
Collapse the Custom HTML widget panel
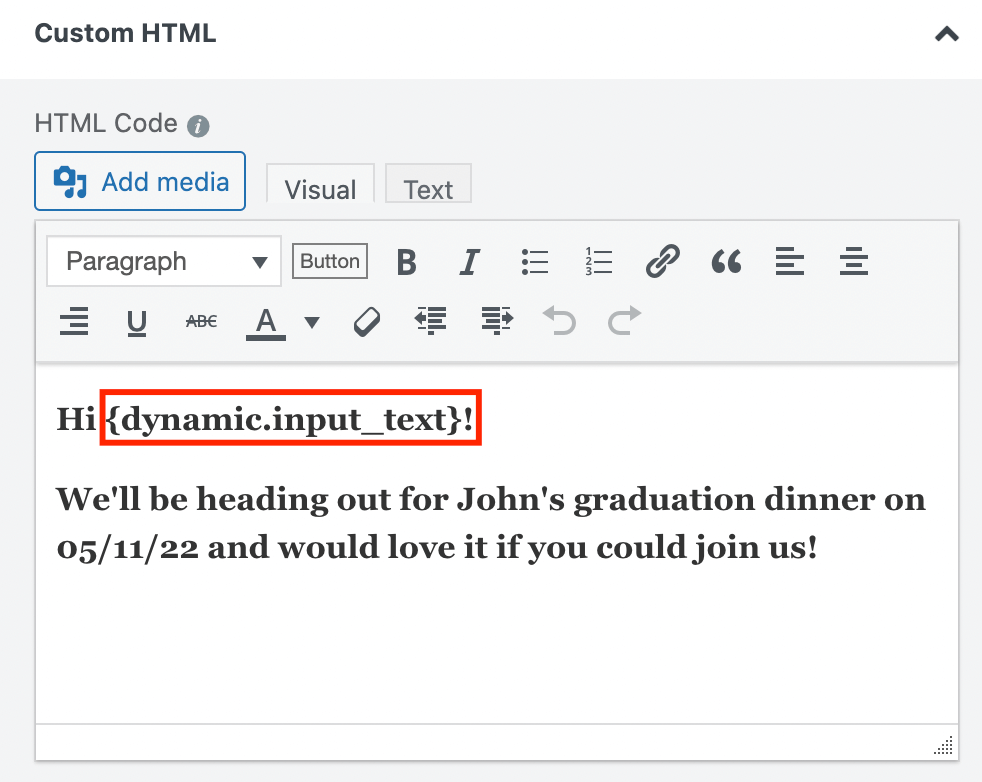(946, 33)
